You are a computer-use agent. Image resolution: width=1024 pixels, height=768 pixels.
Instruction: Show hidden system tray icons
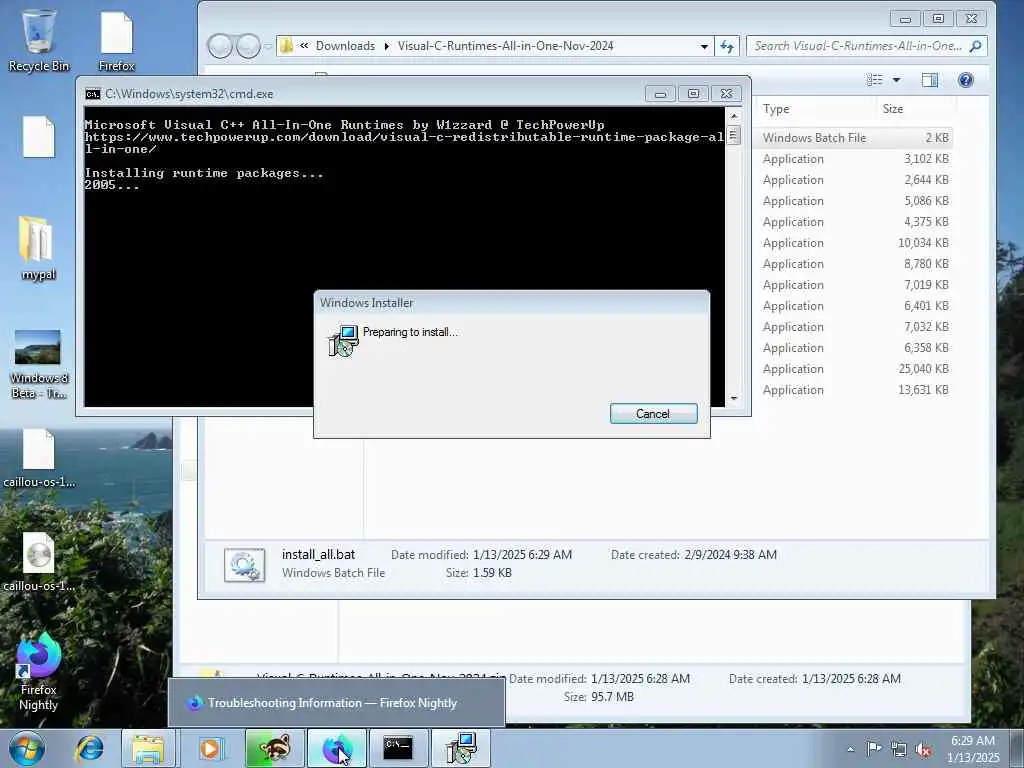pyautogui.click(x=850, y=749)
